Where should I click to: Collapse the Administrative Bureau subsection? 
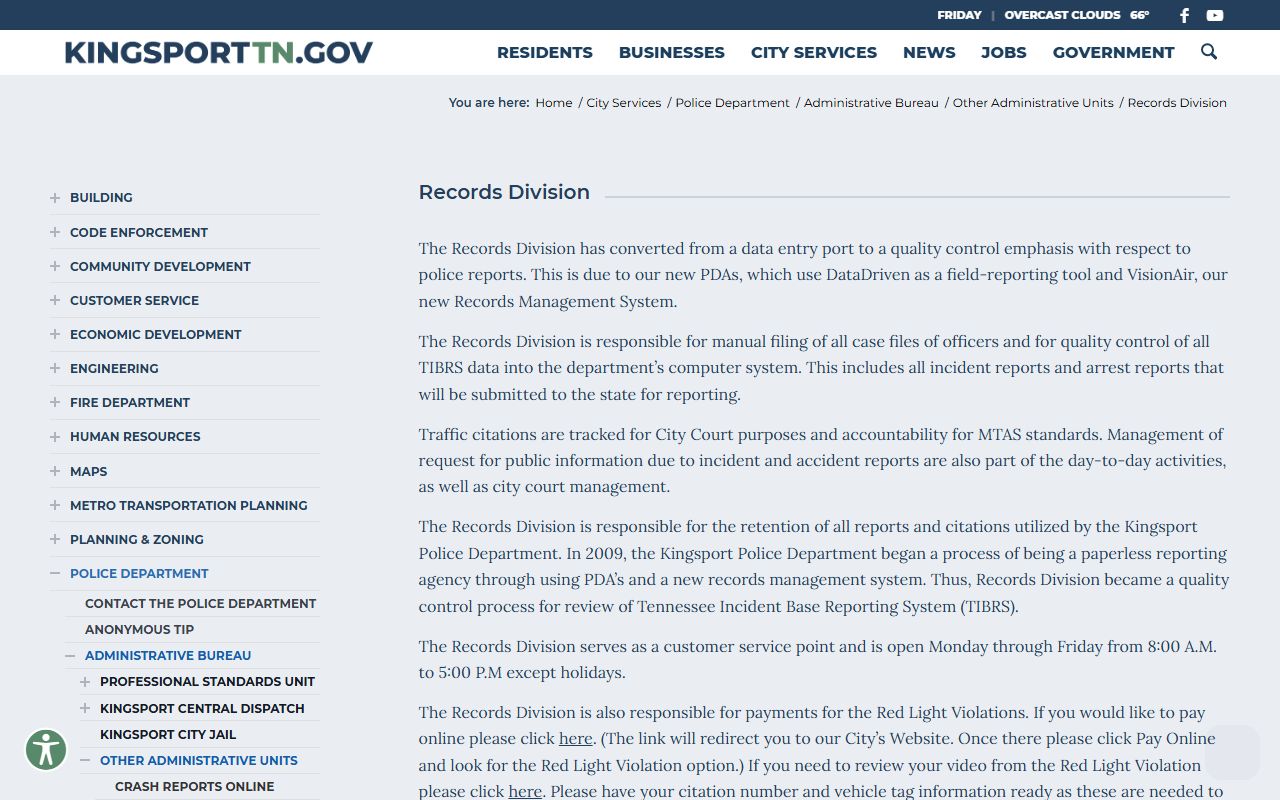(x=70, y=656)
